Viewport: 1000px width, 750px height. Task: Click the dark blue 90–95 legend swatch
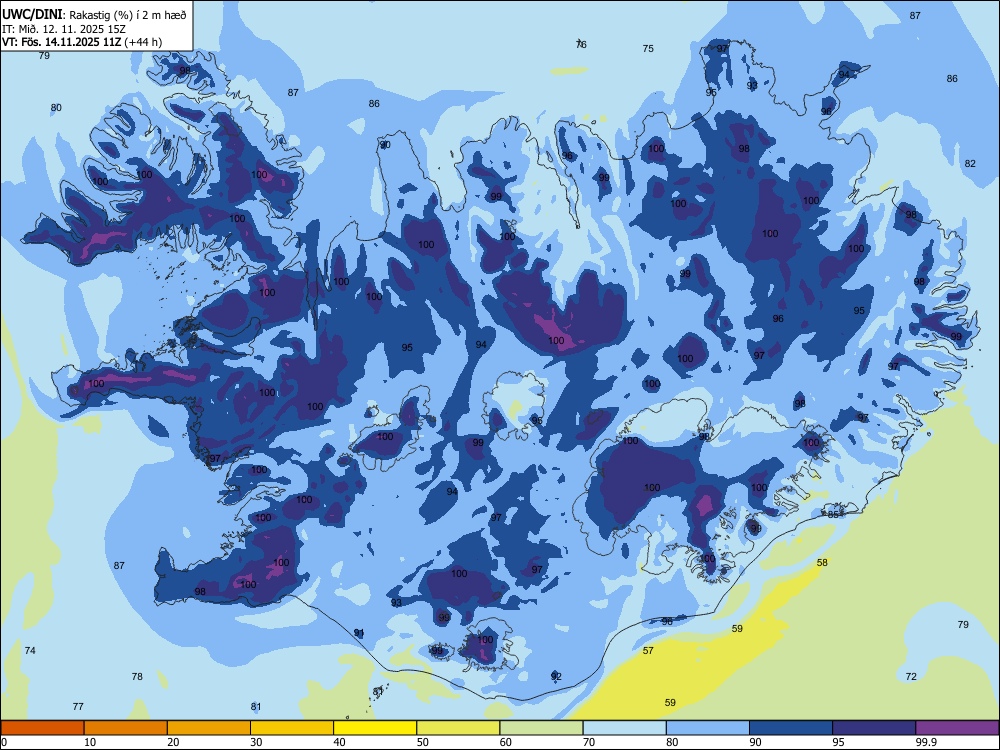point(791,728)
